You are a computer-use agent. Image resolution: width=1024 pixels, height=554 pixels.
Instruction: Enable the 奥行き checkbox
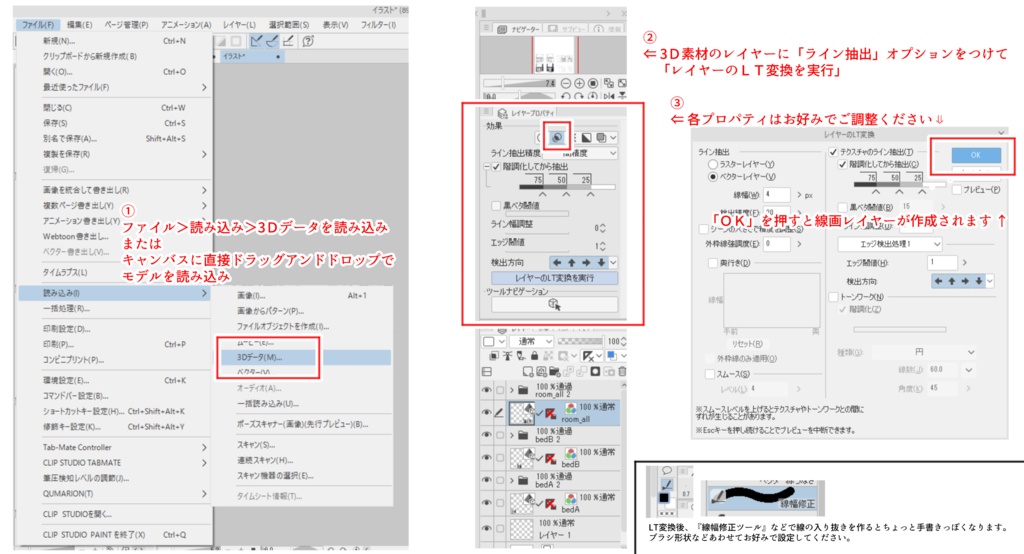click(713, 263)
